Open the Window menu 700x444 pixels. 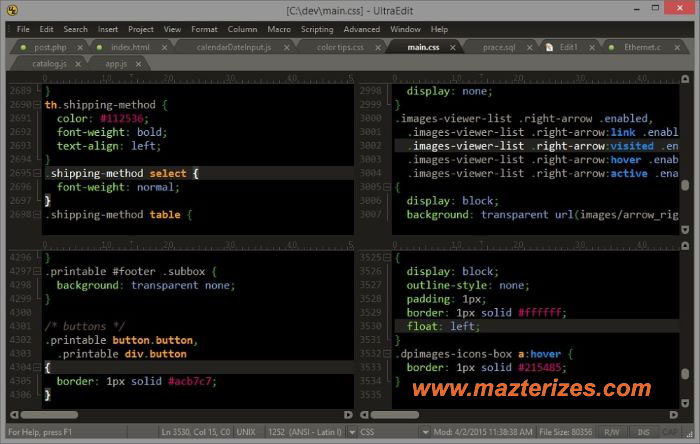405,29
